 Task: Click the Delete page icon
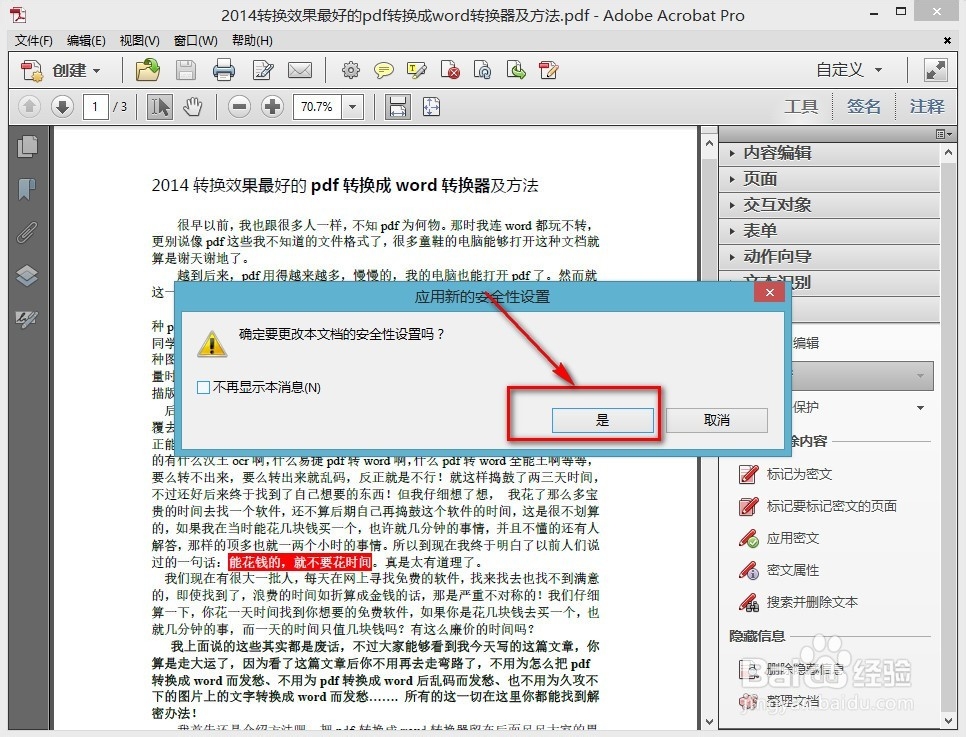[x=450, y=70]
